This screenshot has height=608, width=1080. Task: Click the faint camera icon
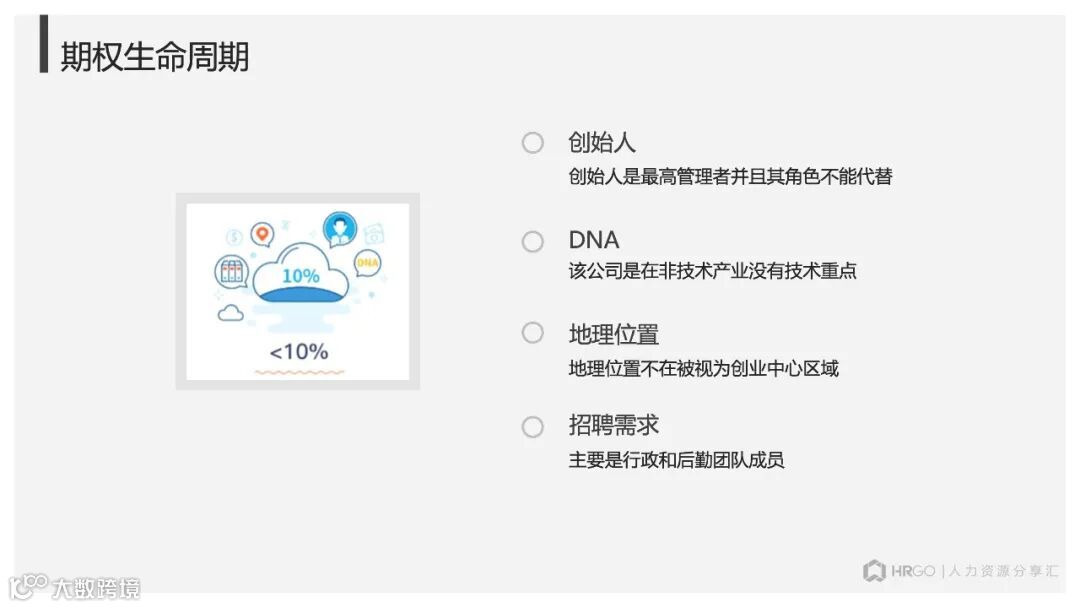pyautogui.click(x=374, y=234)
